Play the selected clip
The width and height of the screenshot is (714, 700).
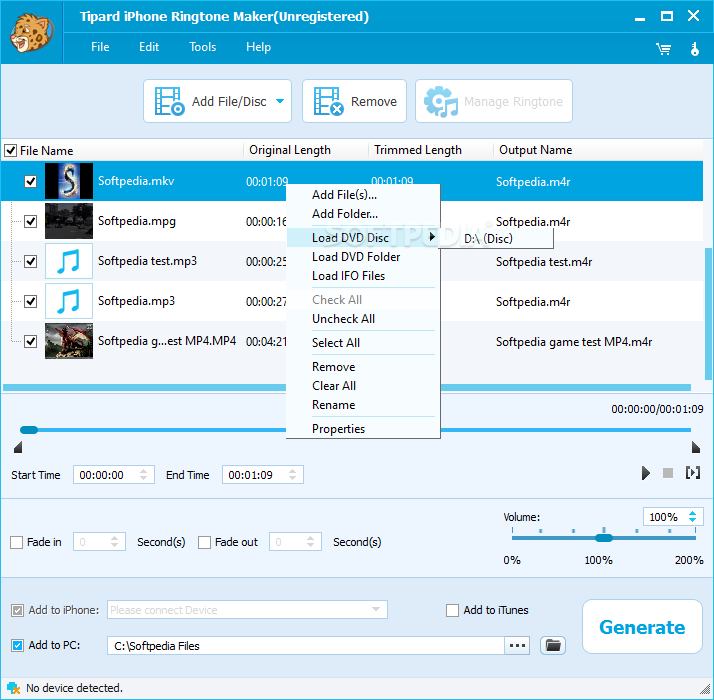point(645,473)
